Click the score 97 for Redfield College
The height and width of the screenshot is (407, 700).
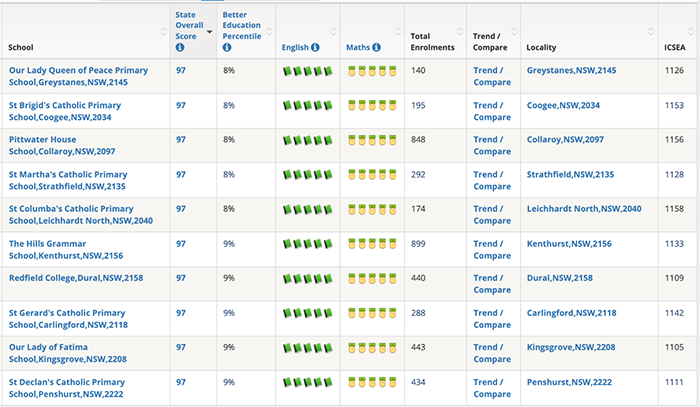180,278
